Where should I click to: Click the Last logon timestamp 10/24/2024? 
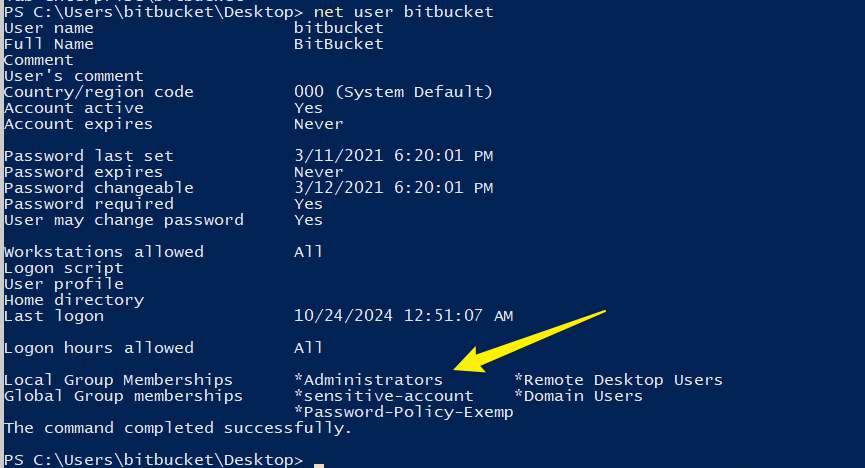pyautogui.click(x=403, y=316)
